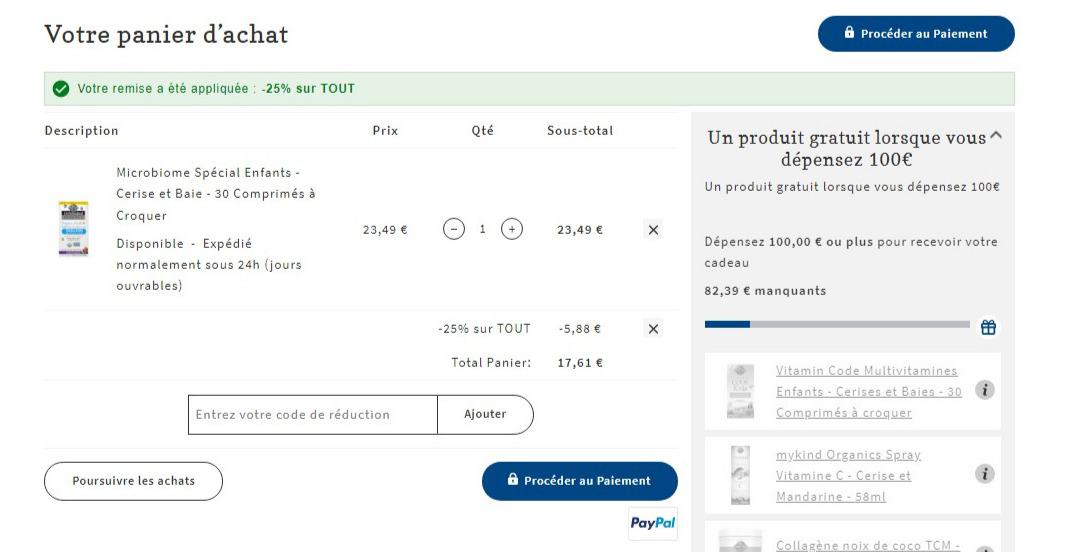Image resolution: width=1083 pixels, height=552 pixels.
Task: Click the green discount applied checkmark icon
Action: click(61, 88)
